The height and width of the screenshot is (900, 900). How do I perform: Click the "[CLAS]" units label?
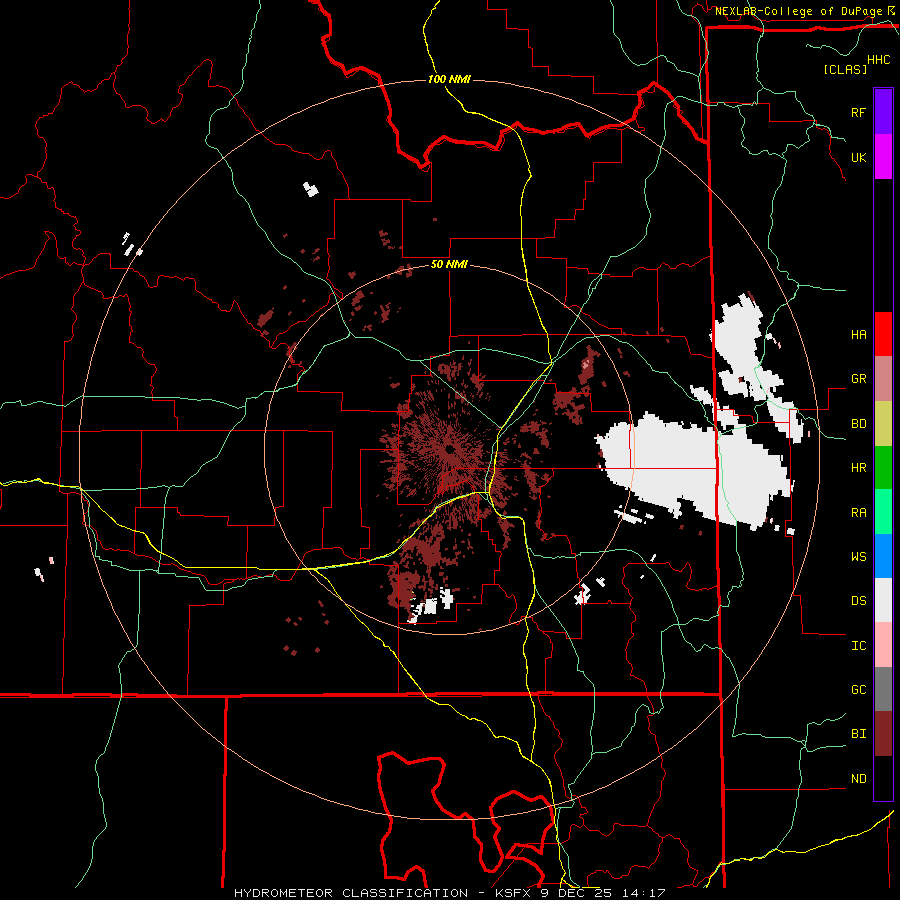(845, 69)
